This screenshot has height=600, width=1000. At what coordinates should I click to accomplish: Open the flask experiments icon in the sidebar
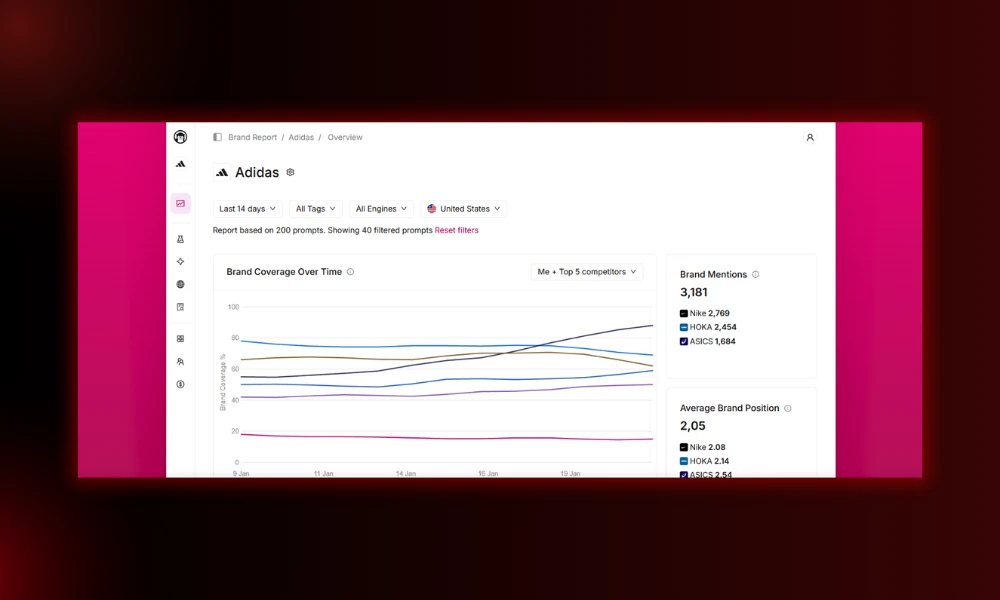[x=180, y=239]
